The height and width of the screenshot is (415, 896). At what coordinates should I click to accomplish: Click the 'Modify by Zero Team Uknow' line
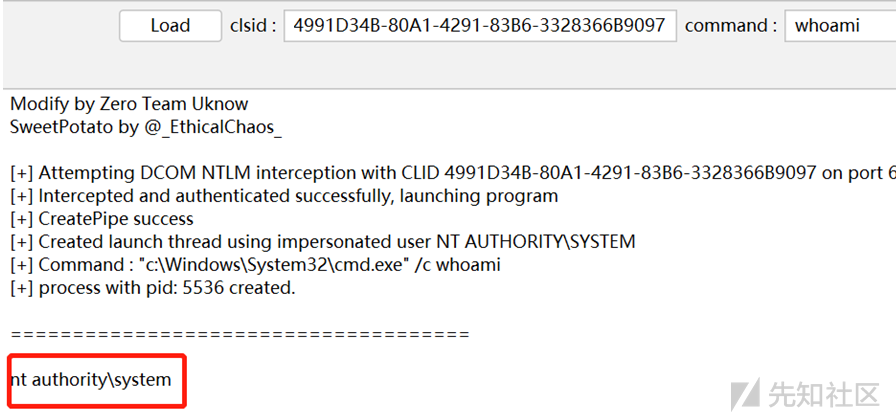pyautogui.click(x=129, y=104)
